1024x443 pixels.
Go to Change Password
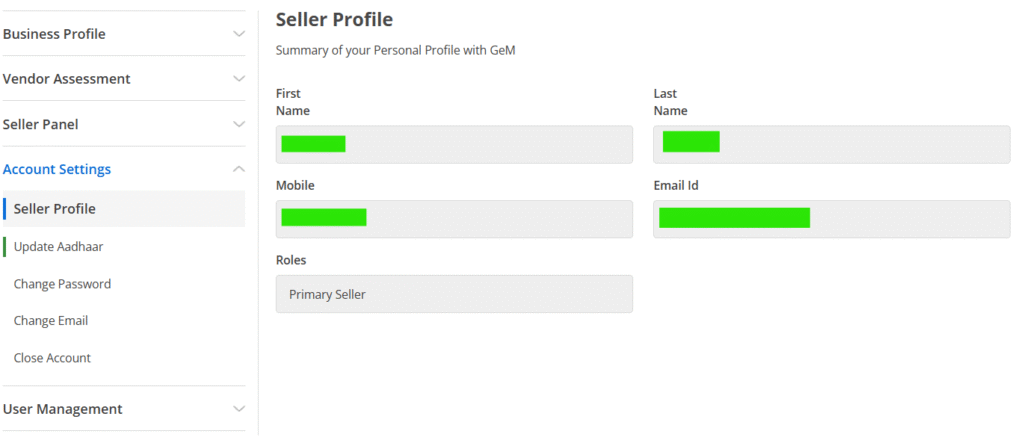pos(62,284)
